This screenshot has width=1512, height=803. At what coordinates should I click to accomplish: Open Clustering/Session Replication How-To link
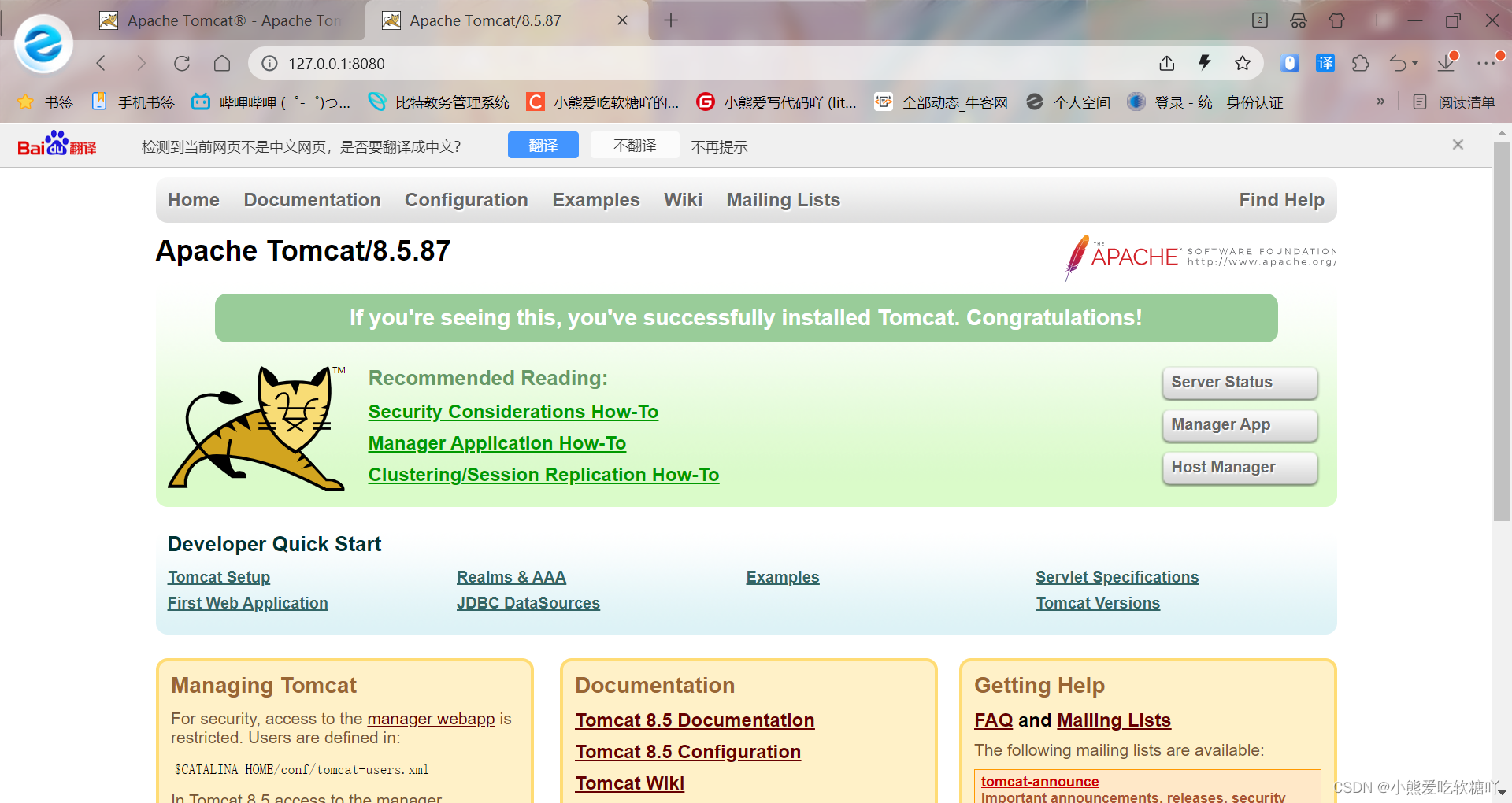pyautogui.click(x=543, y=475)
